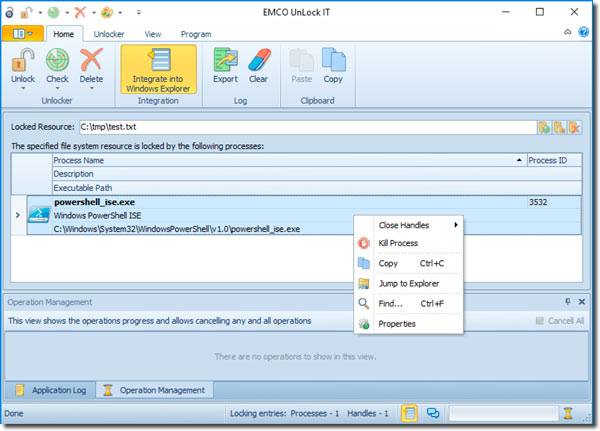Image resolution: width=600 pixels, height=431 pixels.
Task: Click the Copy ribbon button
Action: point(333,65)
